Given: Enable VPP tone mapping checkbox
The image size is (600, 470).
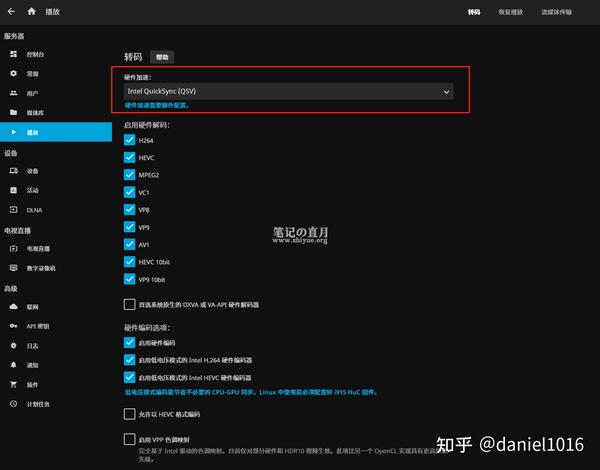Looking at the screenshot, I should pos(129,439).
